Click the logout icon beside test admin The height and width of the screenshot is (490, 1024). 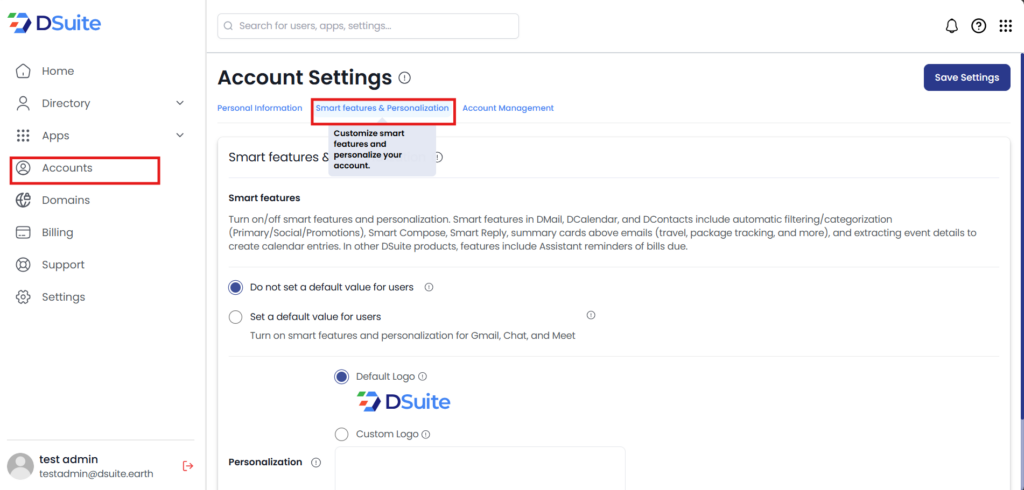point(187,465)
